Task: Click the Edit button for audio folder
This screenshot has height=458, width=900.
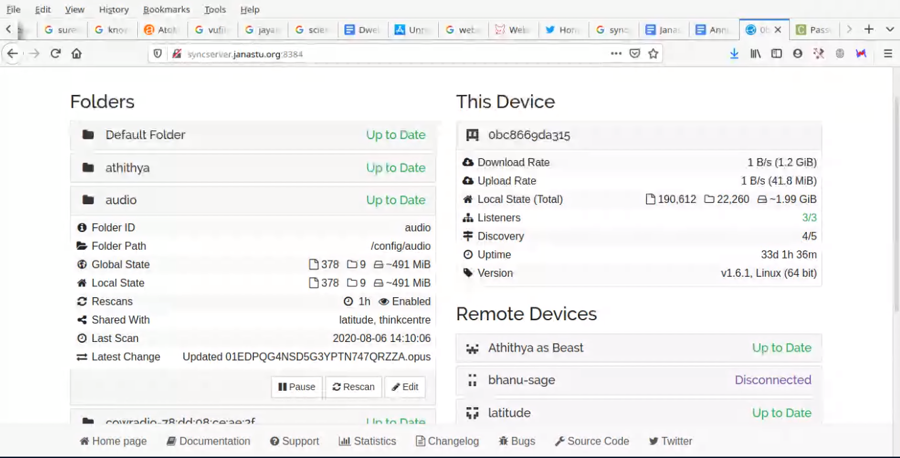Action: (x=405, y=387)
